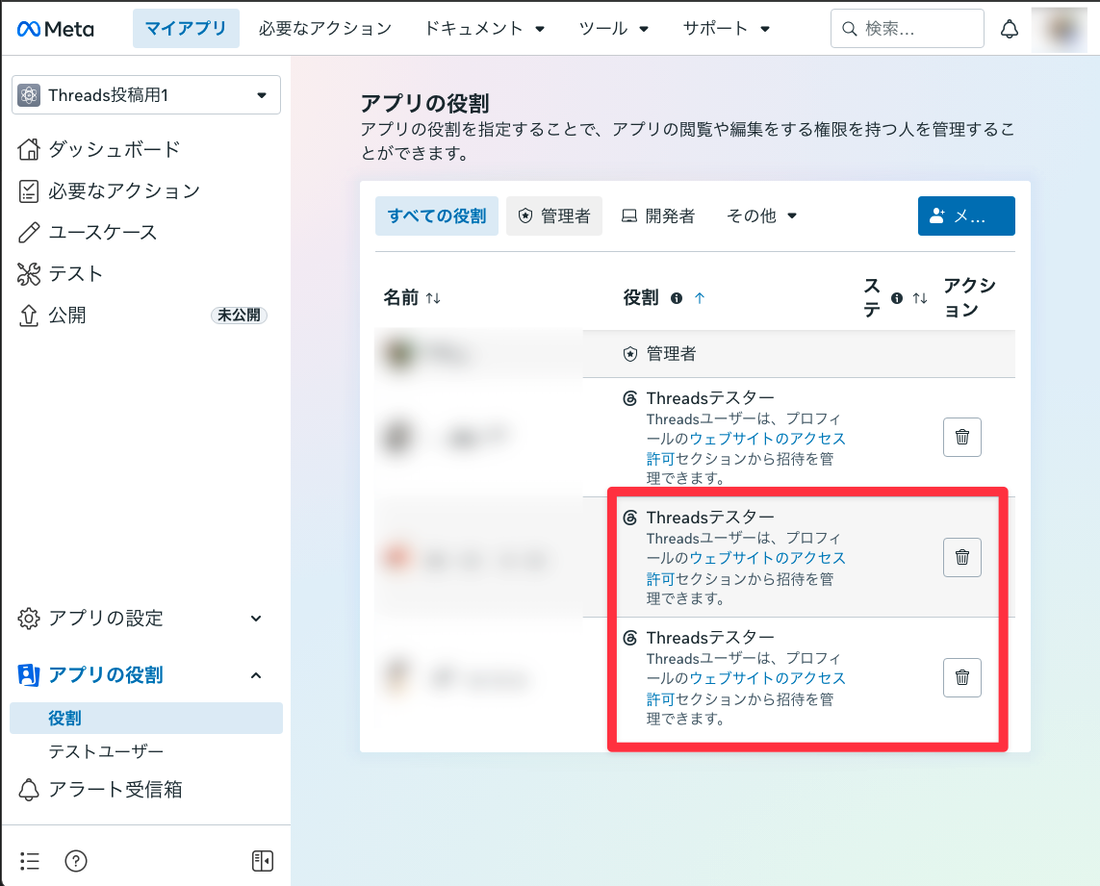Delete the first Threadsテスター row
Screen dimensions: 1100x886
point(962,437)
